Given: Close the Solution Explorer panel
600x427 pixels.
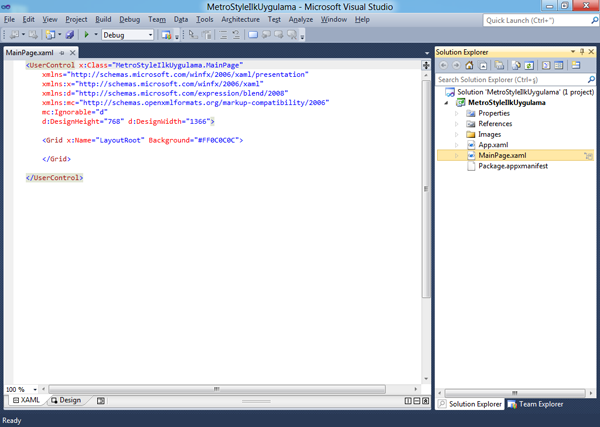Looking at the screenshot, I should (591, 52).
